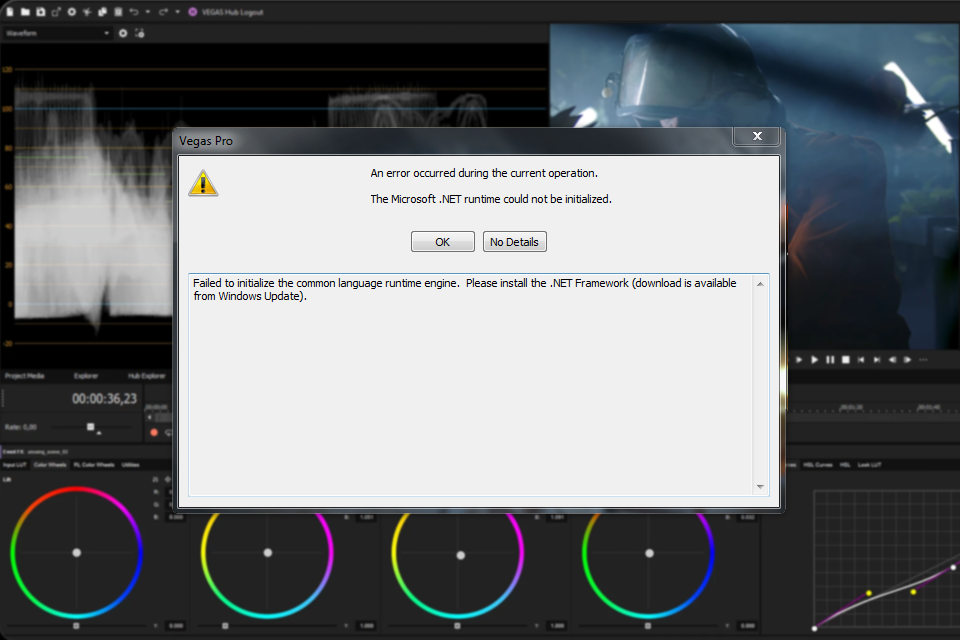The image size is (960, 640).
Task: Click center point of third color wheel
Action: 460,555
